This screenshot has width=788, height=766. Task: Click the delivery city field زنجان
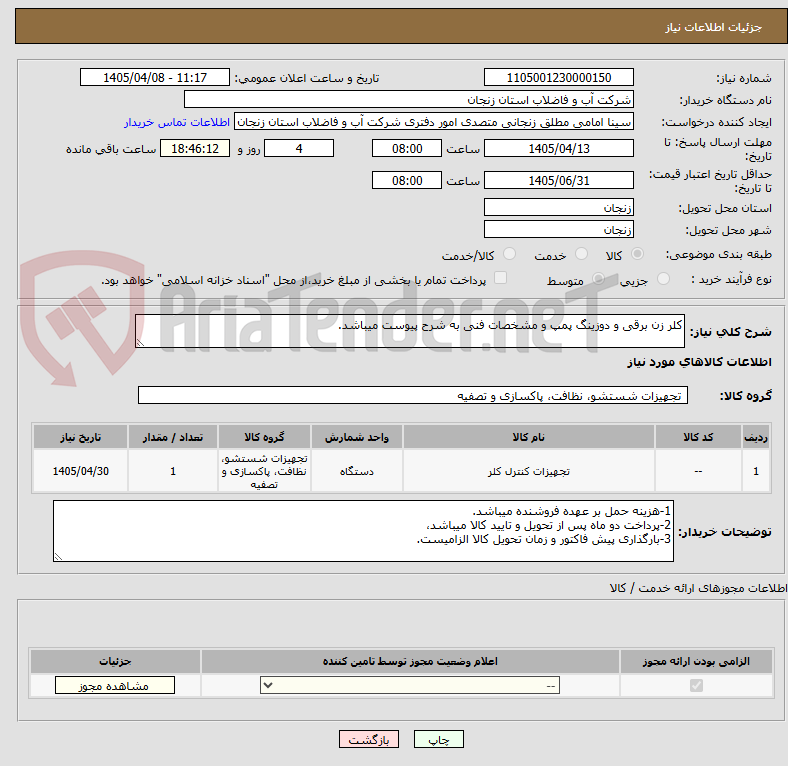point(558,230)
